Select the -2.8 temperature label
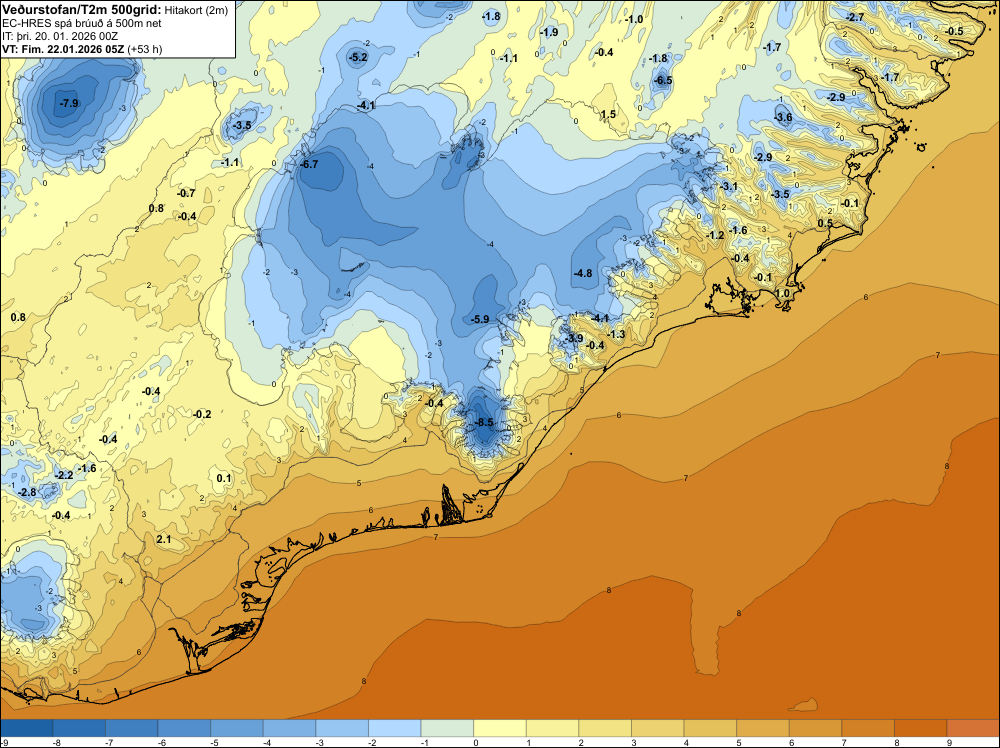 pyautogui.click(x=27, y=492)
